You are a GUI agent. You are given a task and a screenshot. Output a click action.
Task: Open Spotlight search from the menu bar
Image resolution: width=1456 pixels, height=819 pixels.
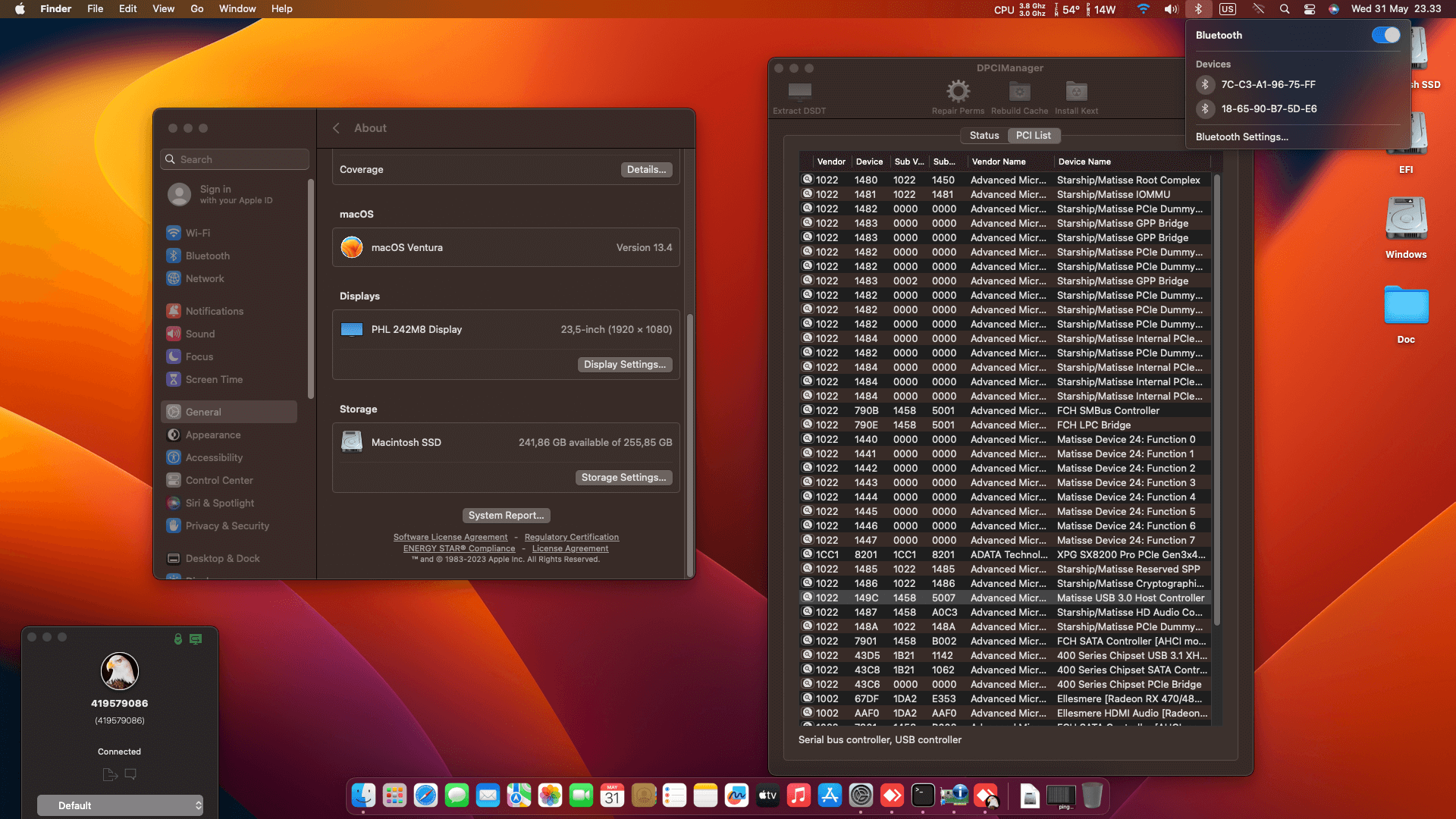1284,9
